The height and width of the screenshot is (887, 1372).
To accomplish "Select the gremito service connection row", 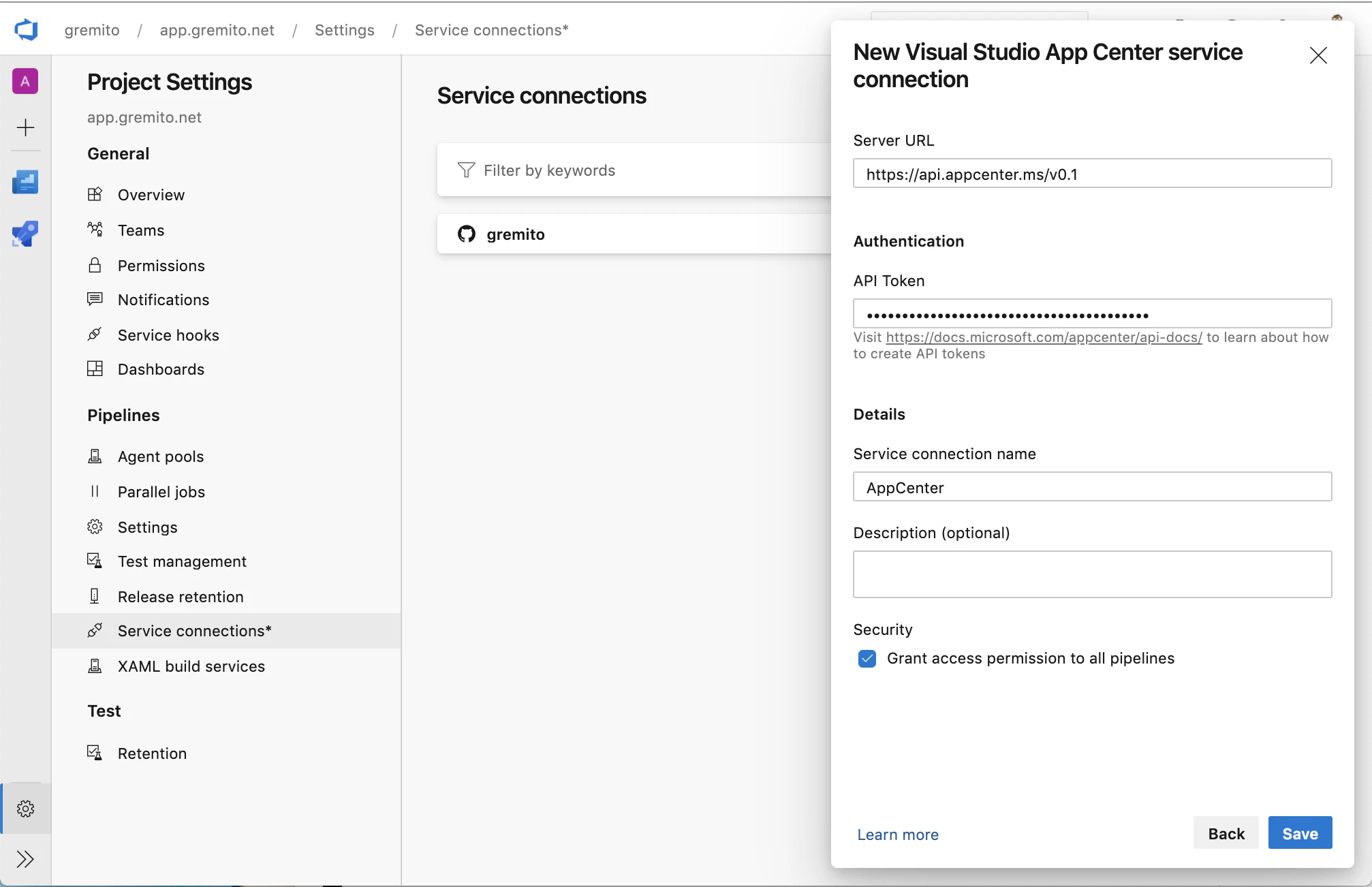I will [634, 234].
